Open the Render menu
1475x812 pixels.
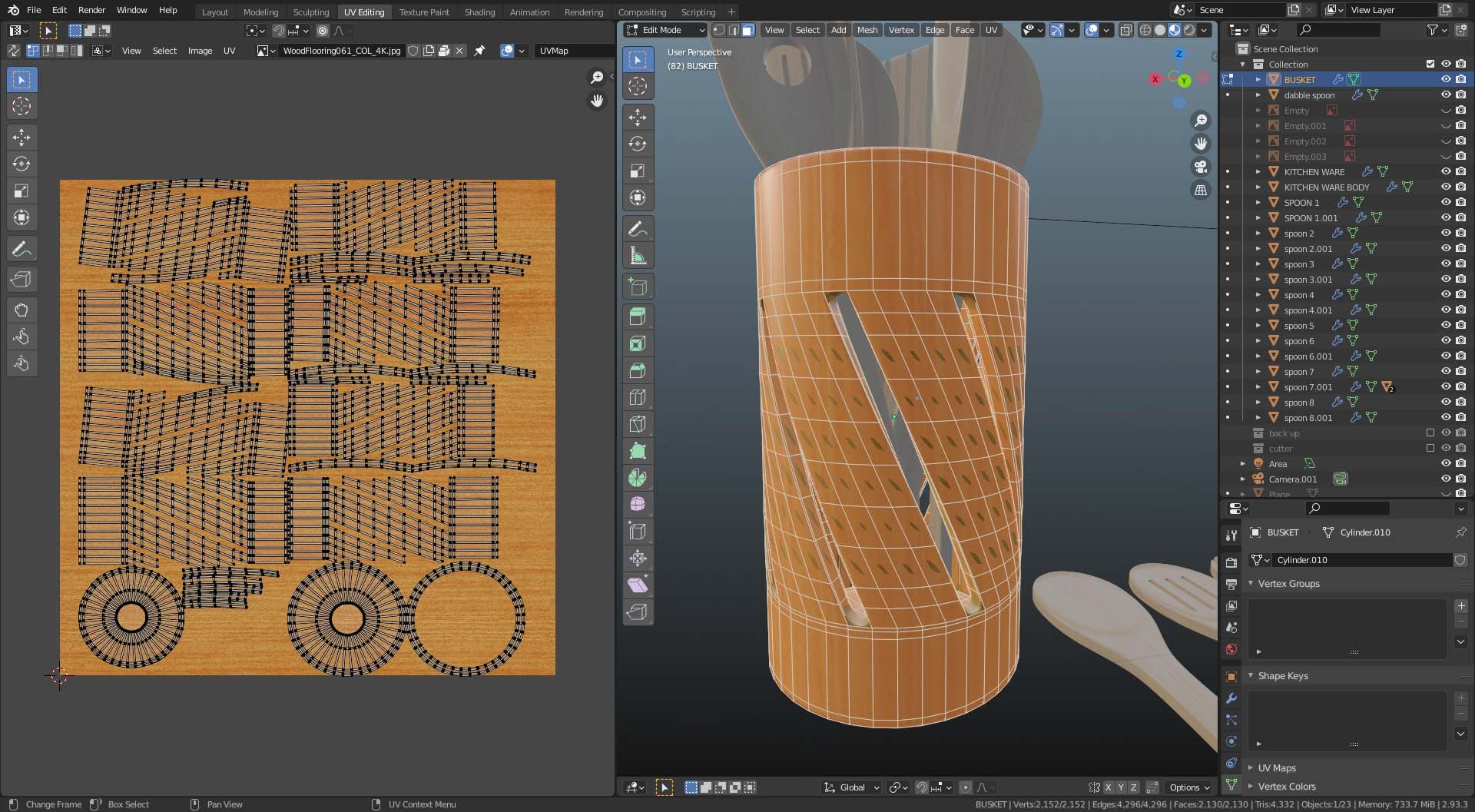91,10
